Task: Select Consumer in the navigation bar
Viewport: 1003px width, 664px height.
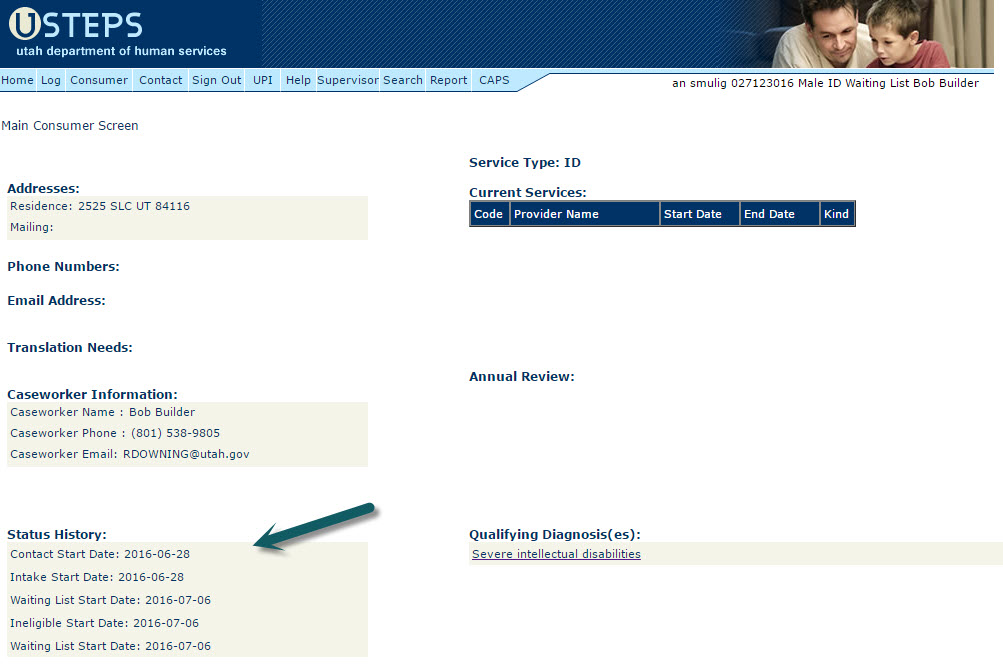Action: [x=99, y=80]
